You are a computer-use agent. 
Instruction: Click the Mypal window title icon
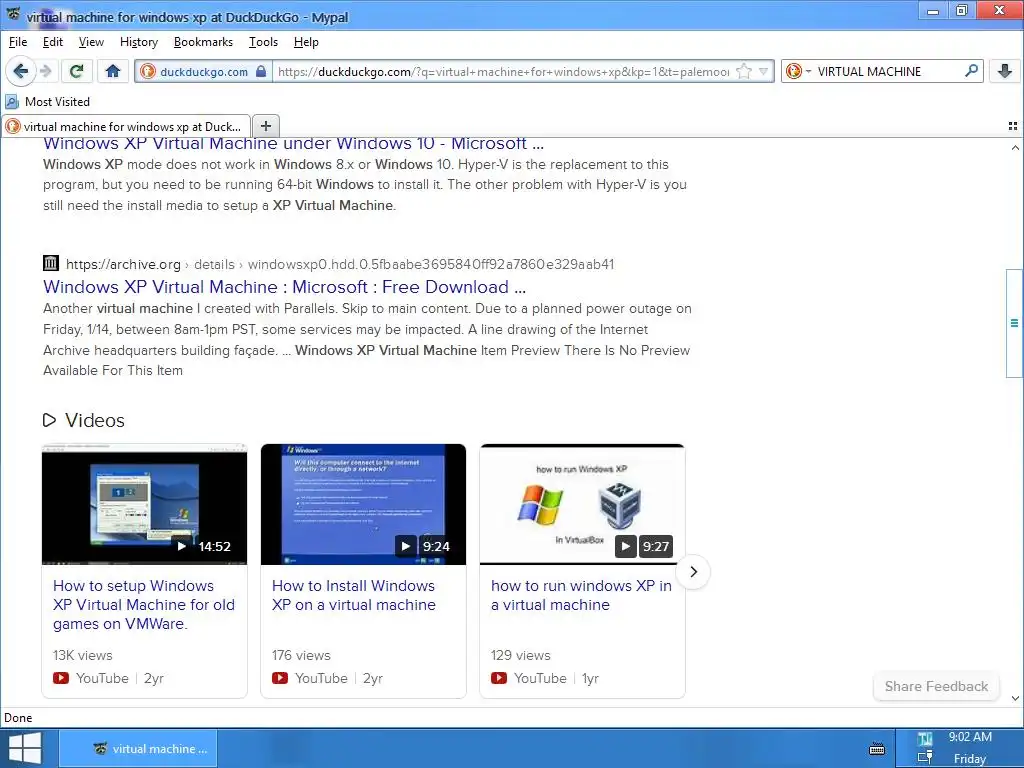coord(13,14)
